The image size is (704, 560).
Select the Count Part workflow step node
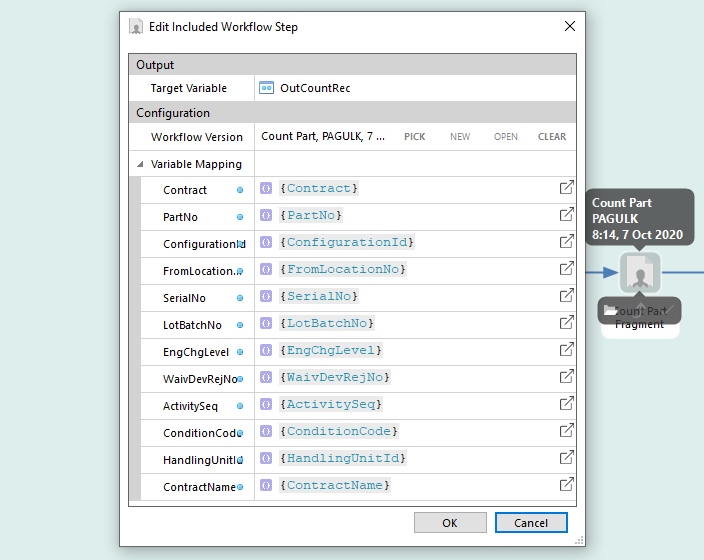click(639, 272)
